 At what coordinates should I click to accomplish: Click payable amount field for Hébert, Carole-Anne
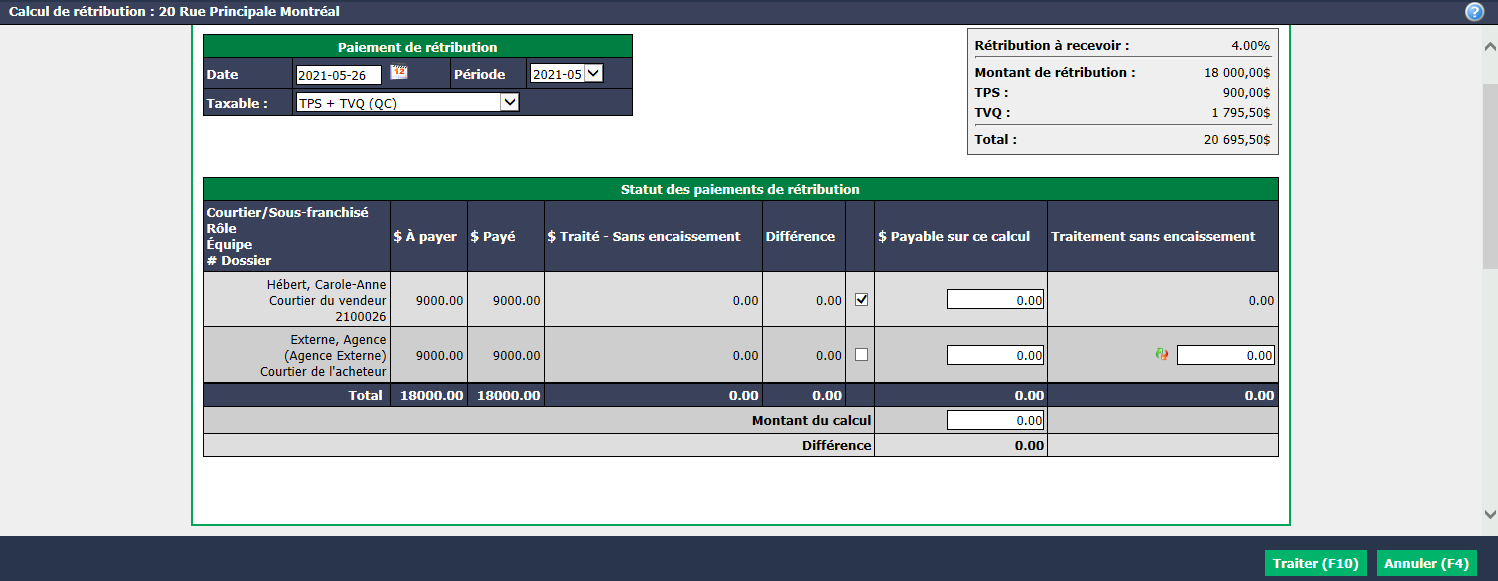tap(995, 299)
